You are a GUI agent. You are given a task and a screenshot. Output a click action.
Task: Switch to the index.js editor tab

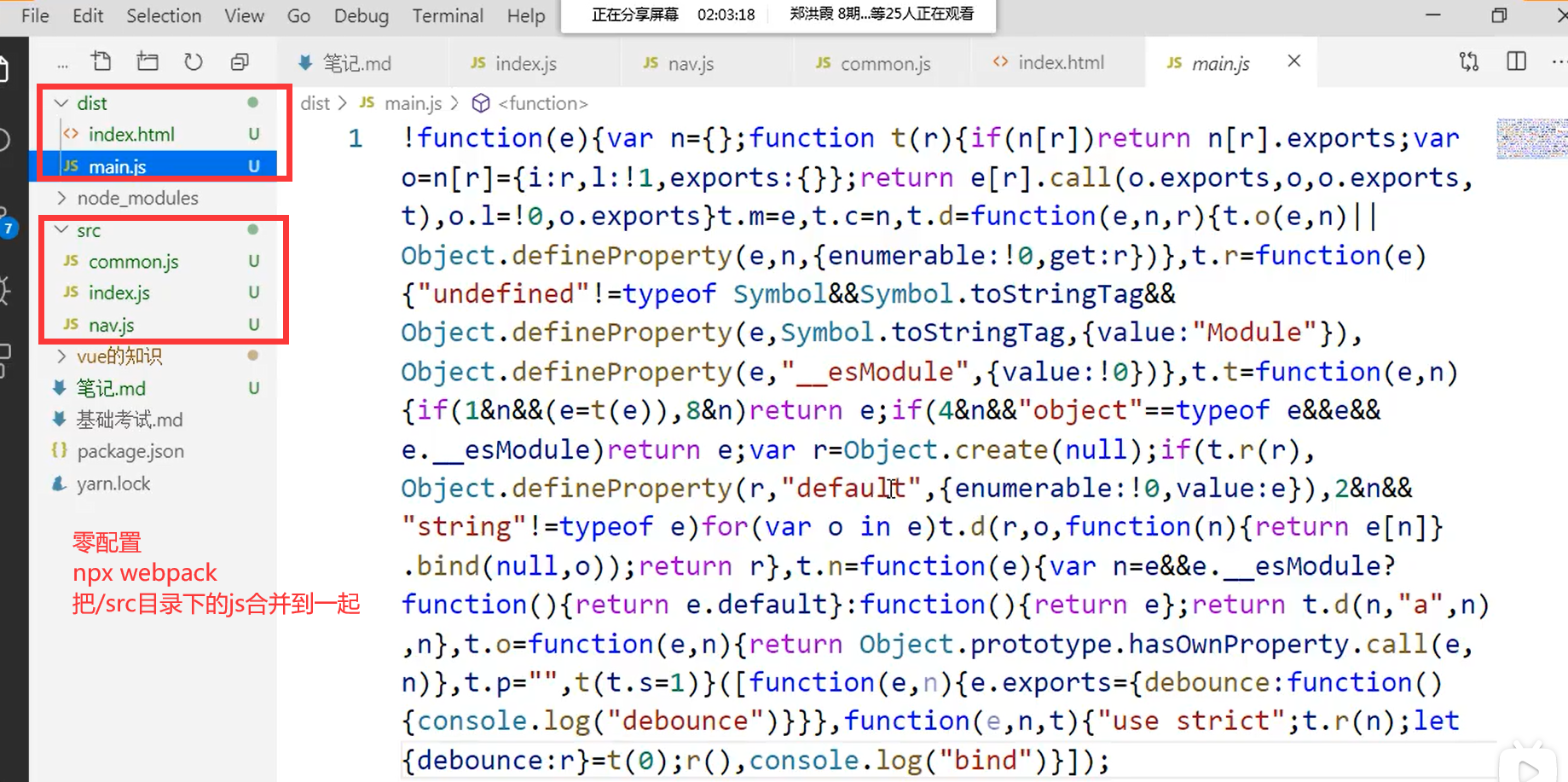534,62
